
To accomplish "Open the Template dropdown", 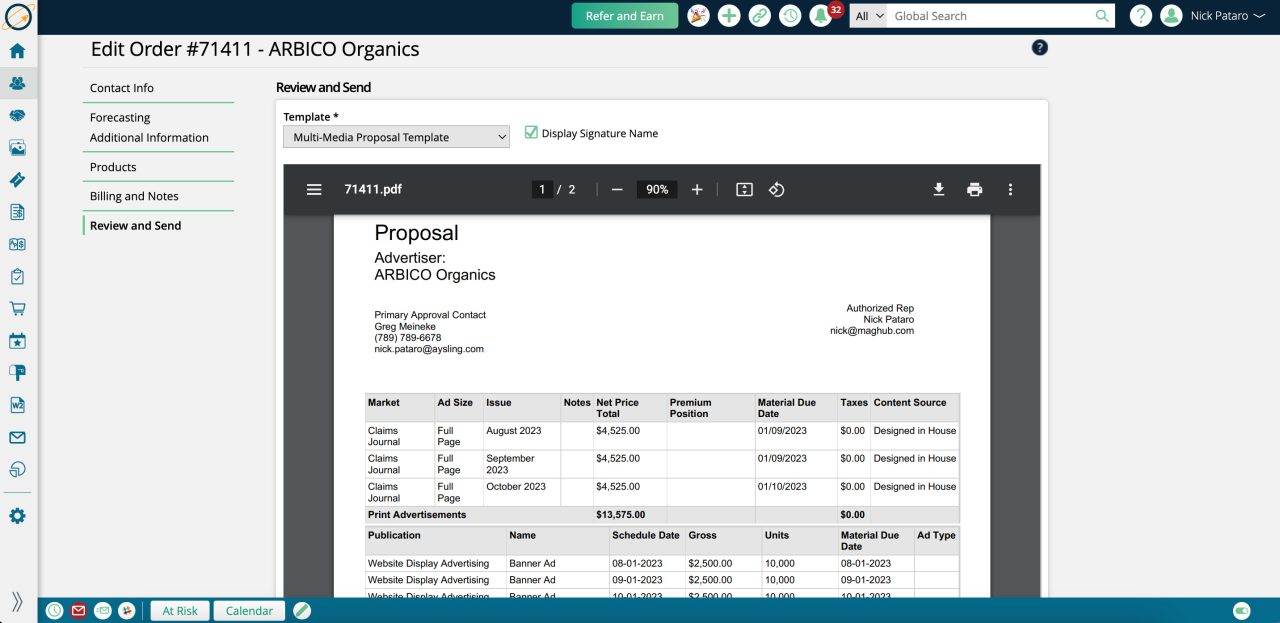I will pyautogui.click(x=396, y=136).
